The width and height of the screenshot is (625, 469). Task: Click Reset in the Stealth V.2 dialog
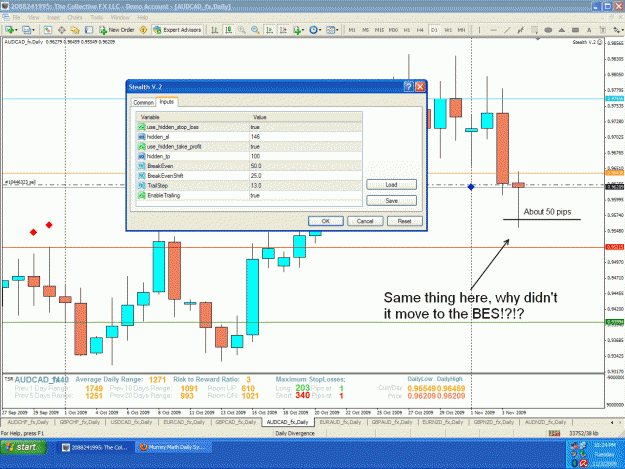pos(405,221)
